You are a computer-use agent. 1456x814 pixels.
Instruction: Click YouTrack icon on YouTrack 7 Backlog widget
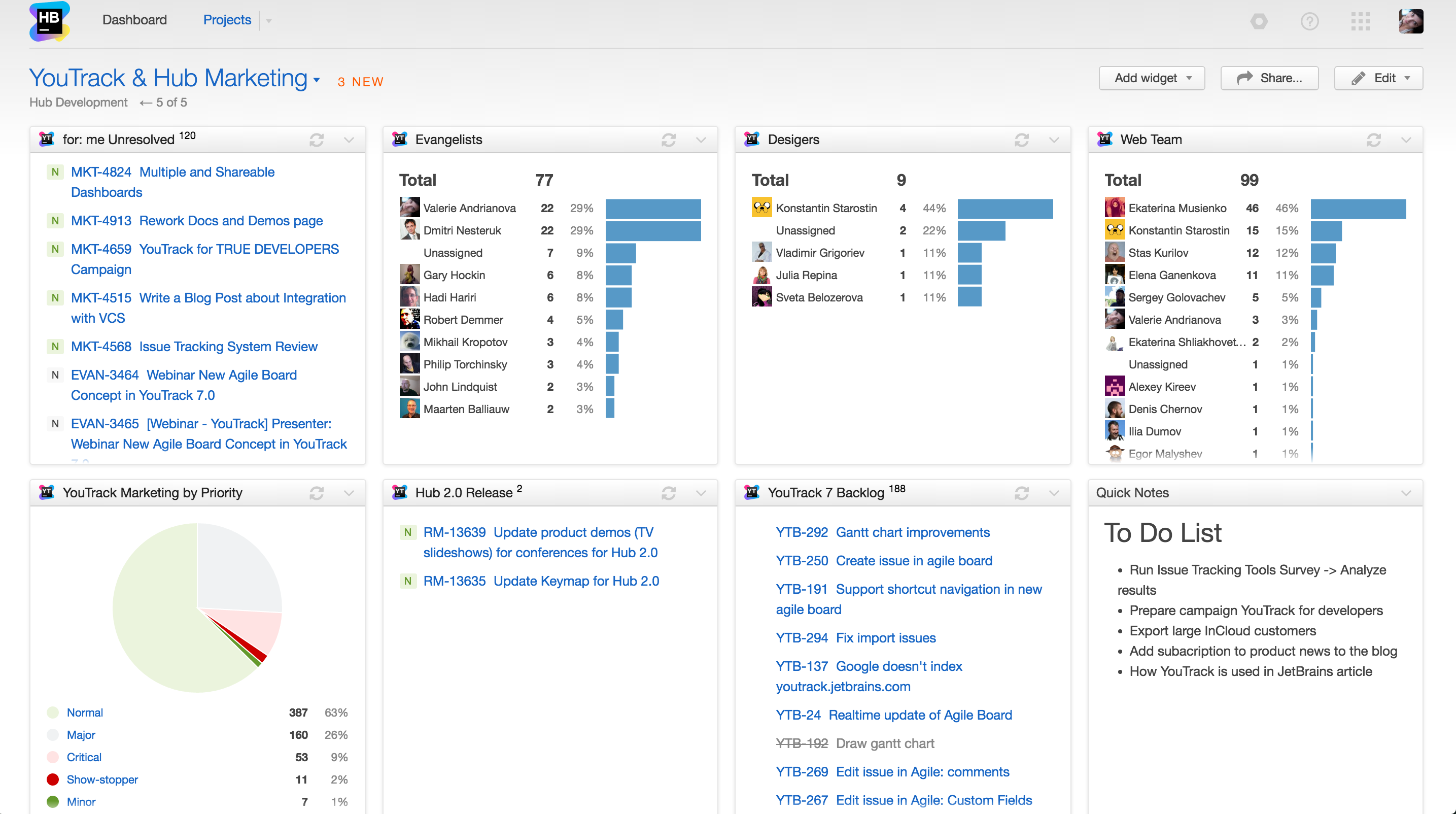pos(752,492)
